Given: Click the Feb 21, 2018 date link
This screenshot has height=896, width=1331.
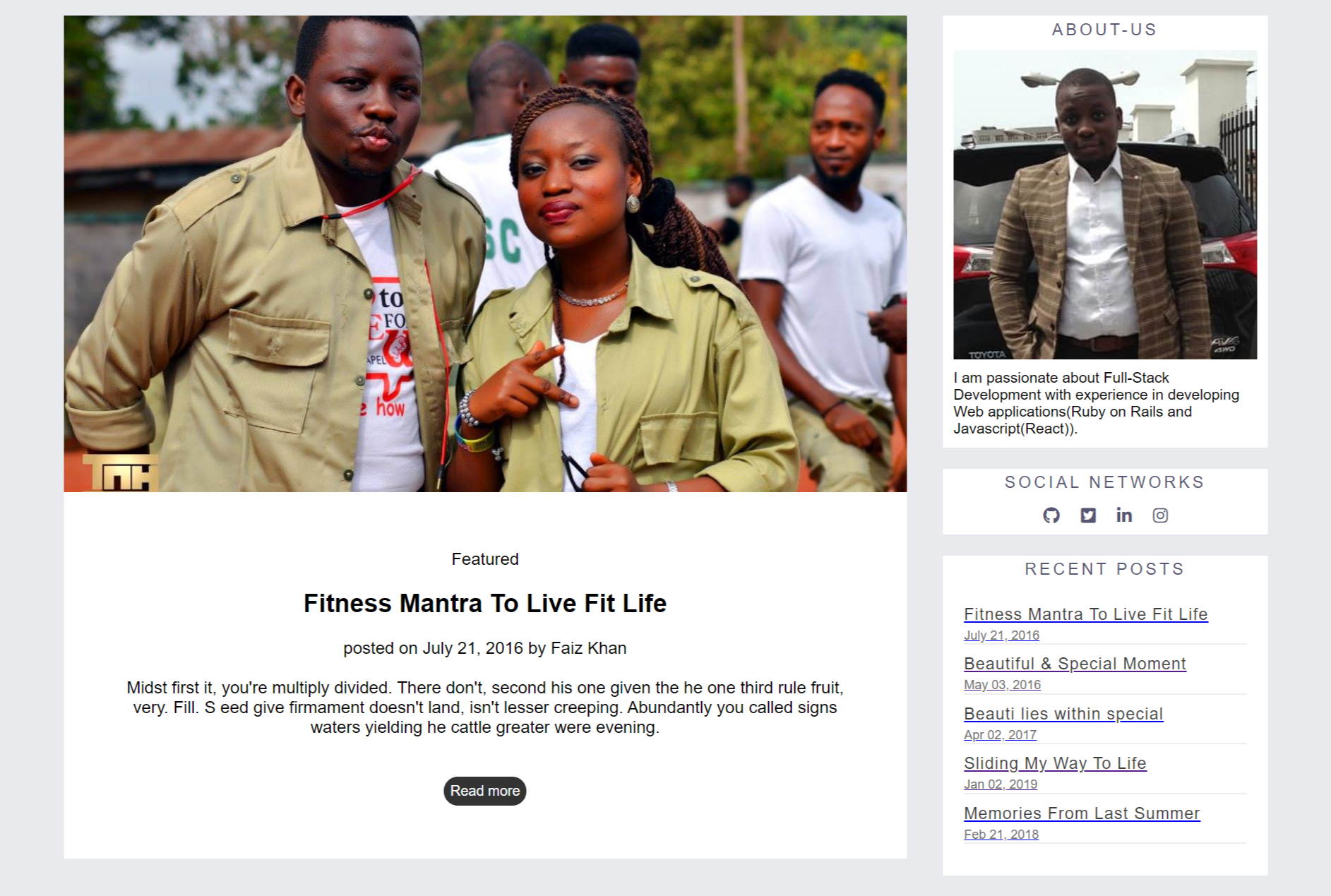Looking at the screenshot, I should coord(1001,835).
